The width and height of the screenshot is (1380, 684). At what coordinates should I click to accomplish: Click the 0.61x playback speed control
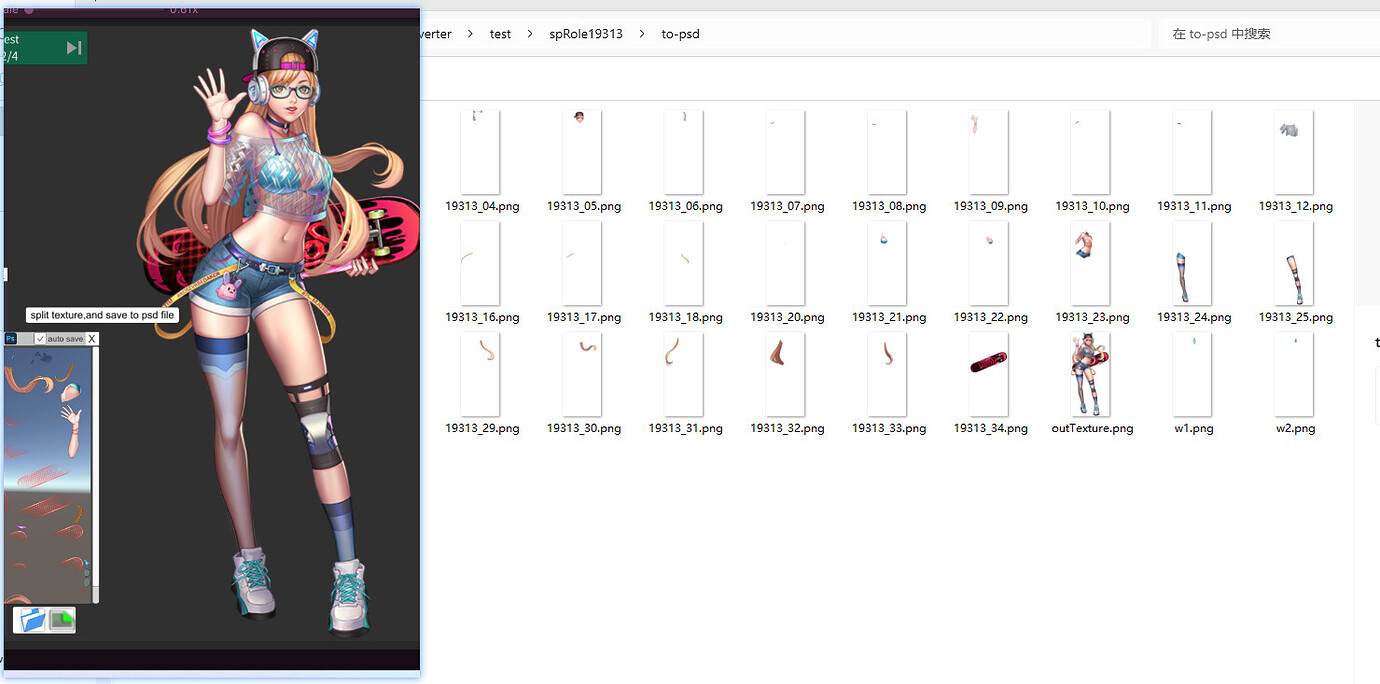pyautogui.click(x=183, y=10)
